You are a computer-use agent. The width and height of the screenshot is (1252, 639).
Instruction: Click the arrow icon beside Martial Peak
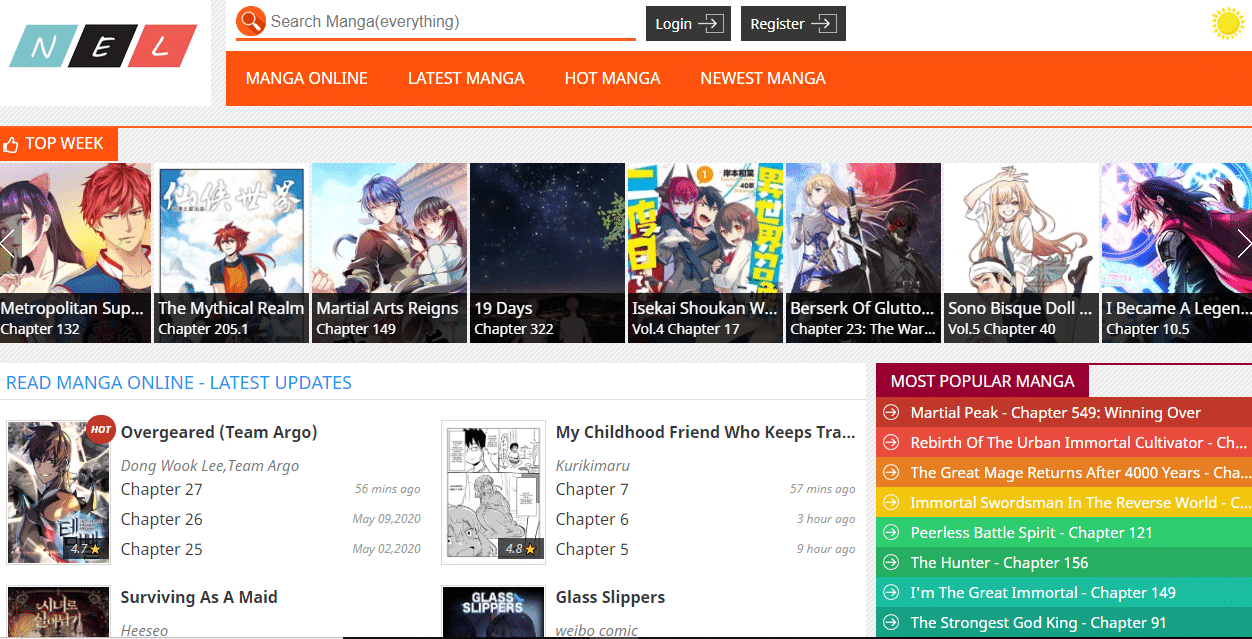(x=891, y=413)
